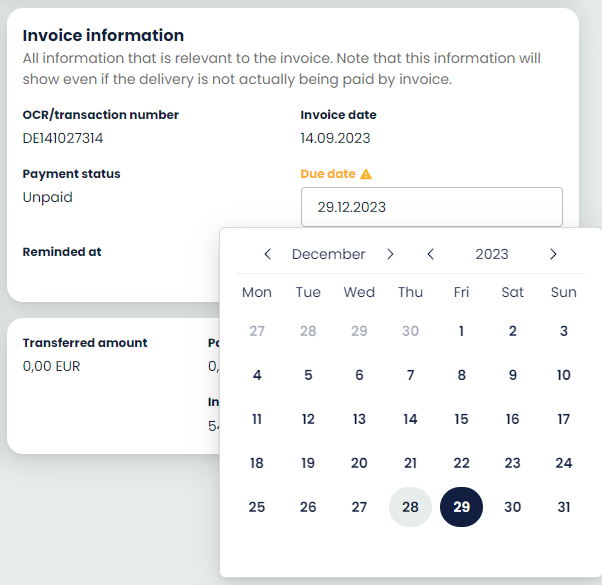Pick December 1 as due date

click(x=461, y=331)
